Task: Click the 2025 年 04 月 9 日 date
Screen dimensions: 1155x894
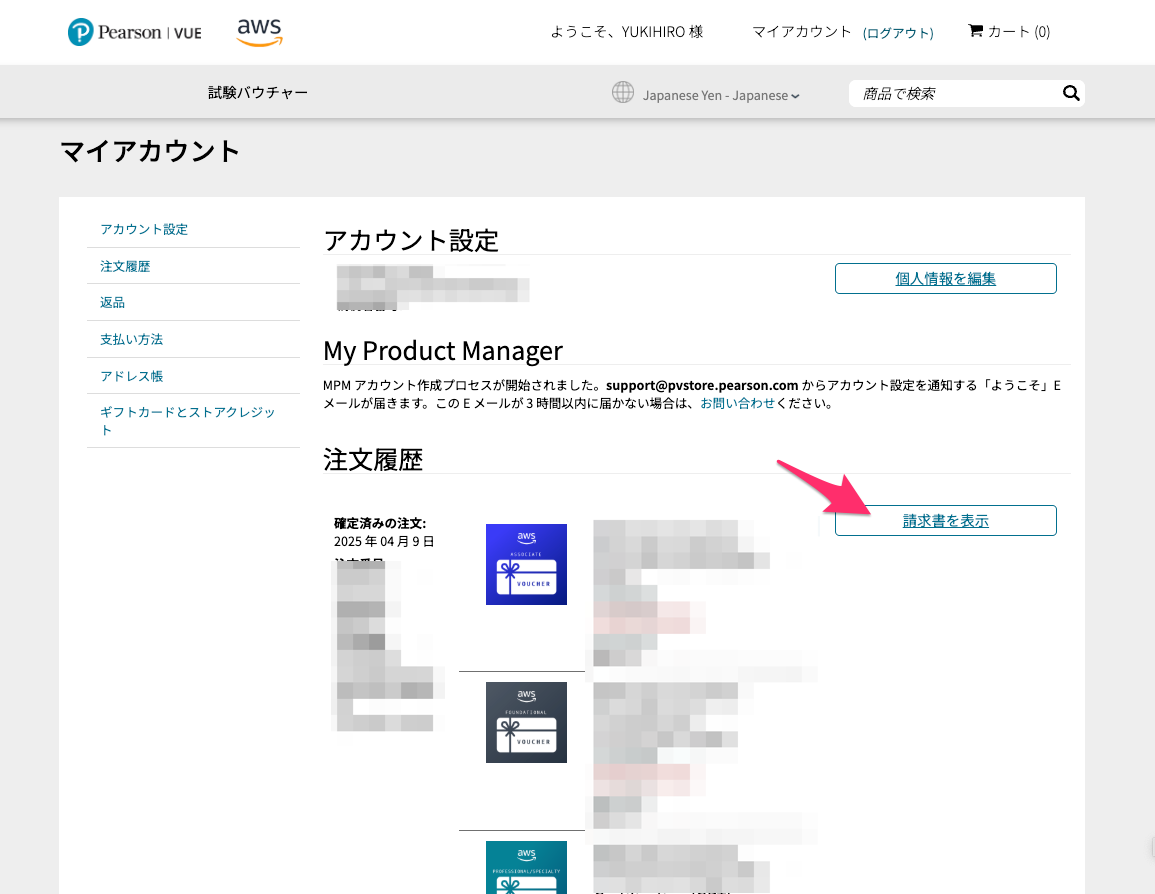Action: pos(384,541)
